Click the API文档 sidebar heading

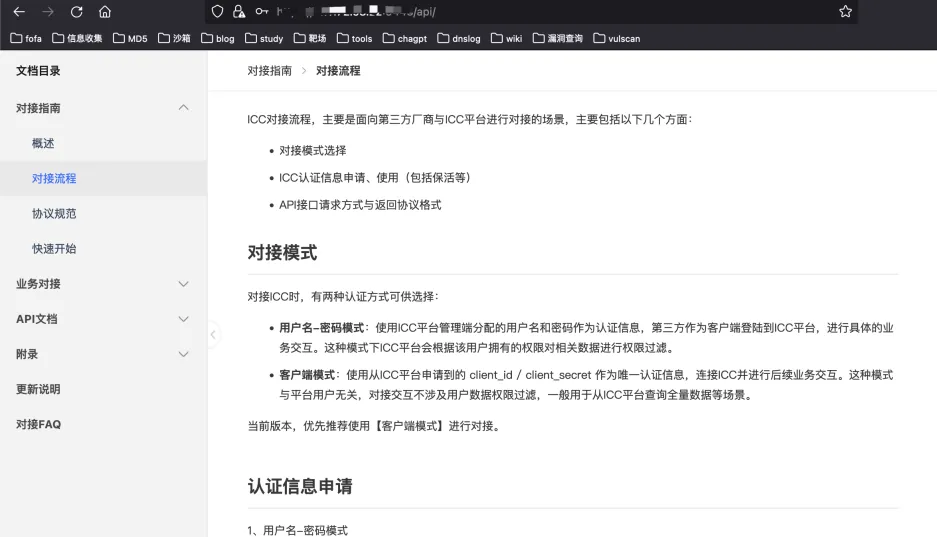tap(37, 319)
